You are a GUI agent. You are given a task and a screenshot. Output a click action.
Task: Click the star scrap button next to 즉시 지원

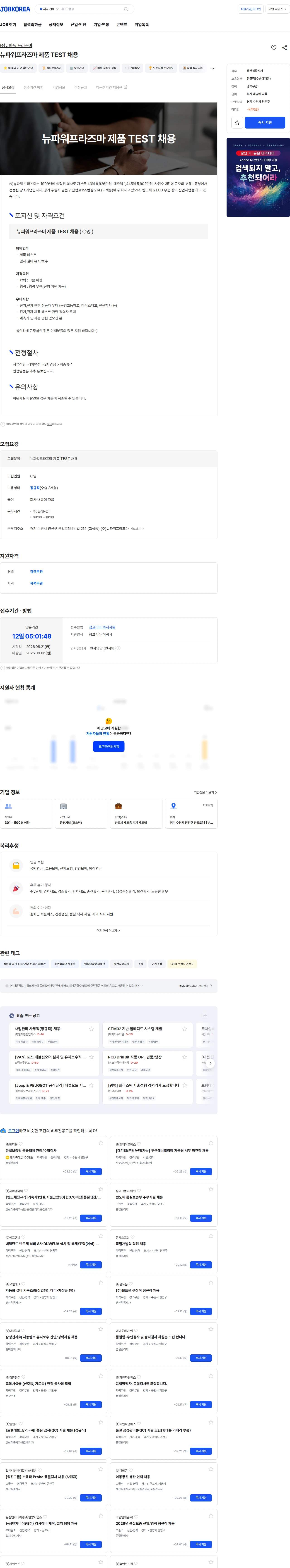(x=237, y=122)
